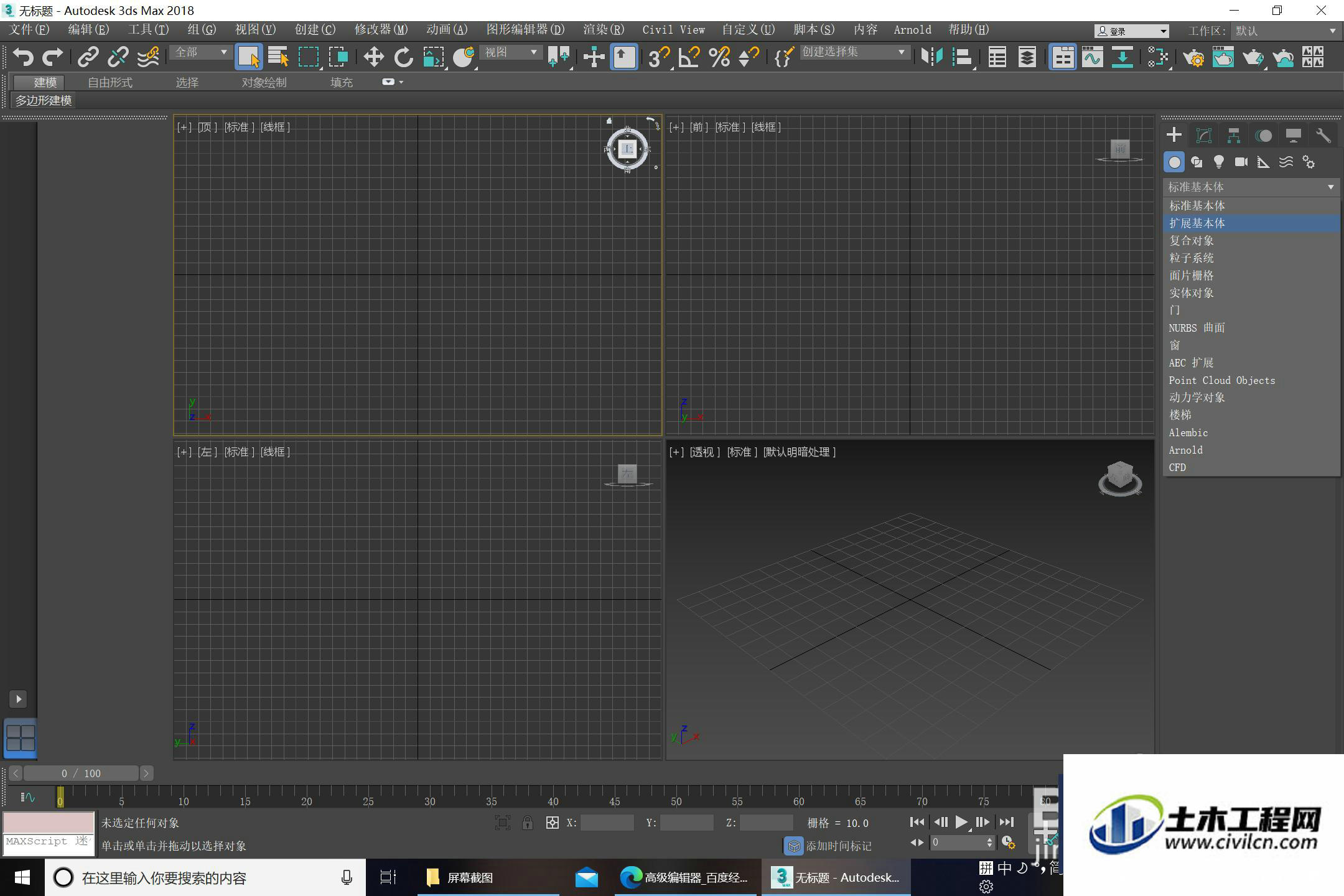Select the Rotate tool
Image resolution: width=1344 pixels, height=896 pixels.
tap(403, 57)
